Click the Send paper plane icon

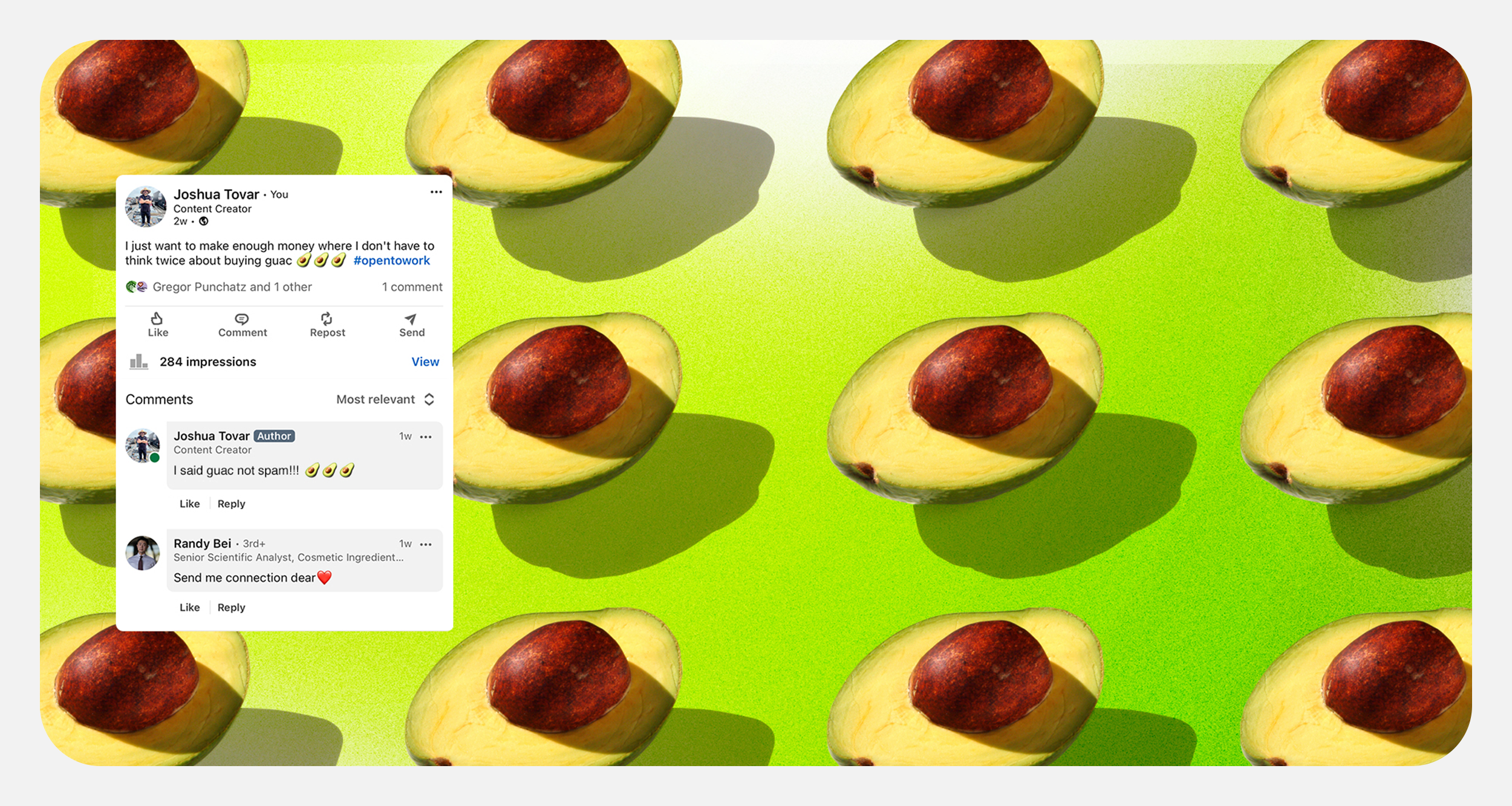(411, 319)
